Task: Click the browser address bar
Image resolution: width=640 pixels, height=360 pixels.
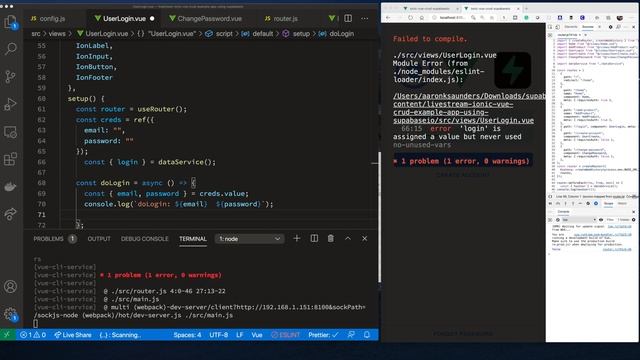Action: [x=449, y=18]
